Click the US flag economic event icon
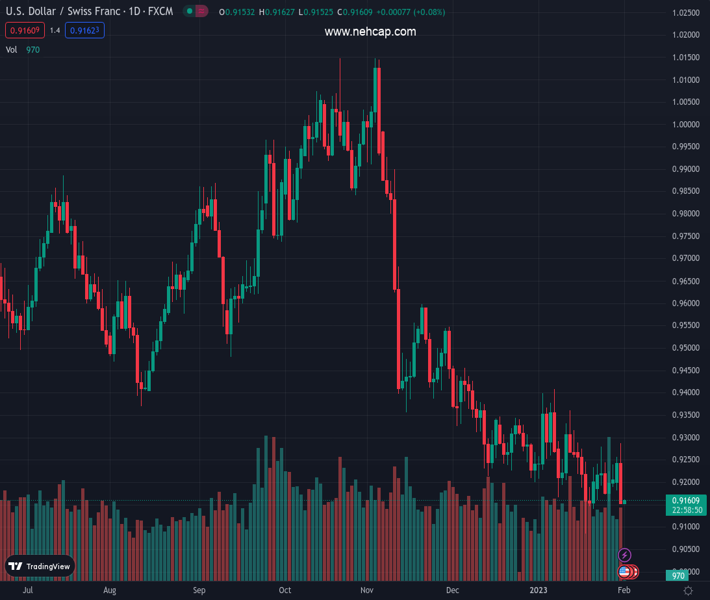The width and height of the screenshot is (710, 600). click(x=625, y=571)
